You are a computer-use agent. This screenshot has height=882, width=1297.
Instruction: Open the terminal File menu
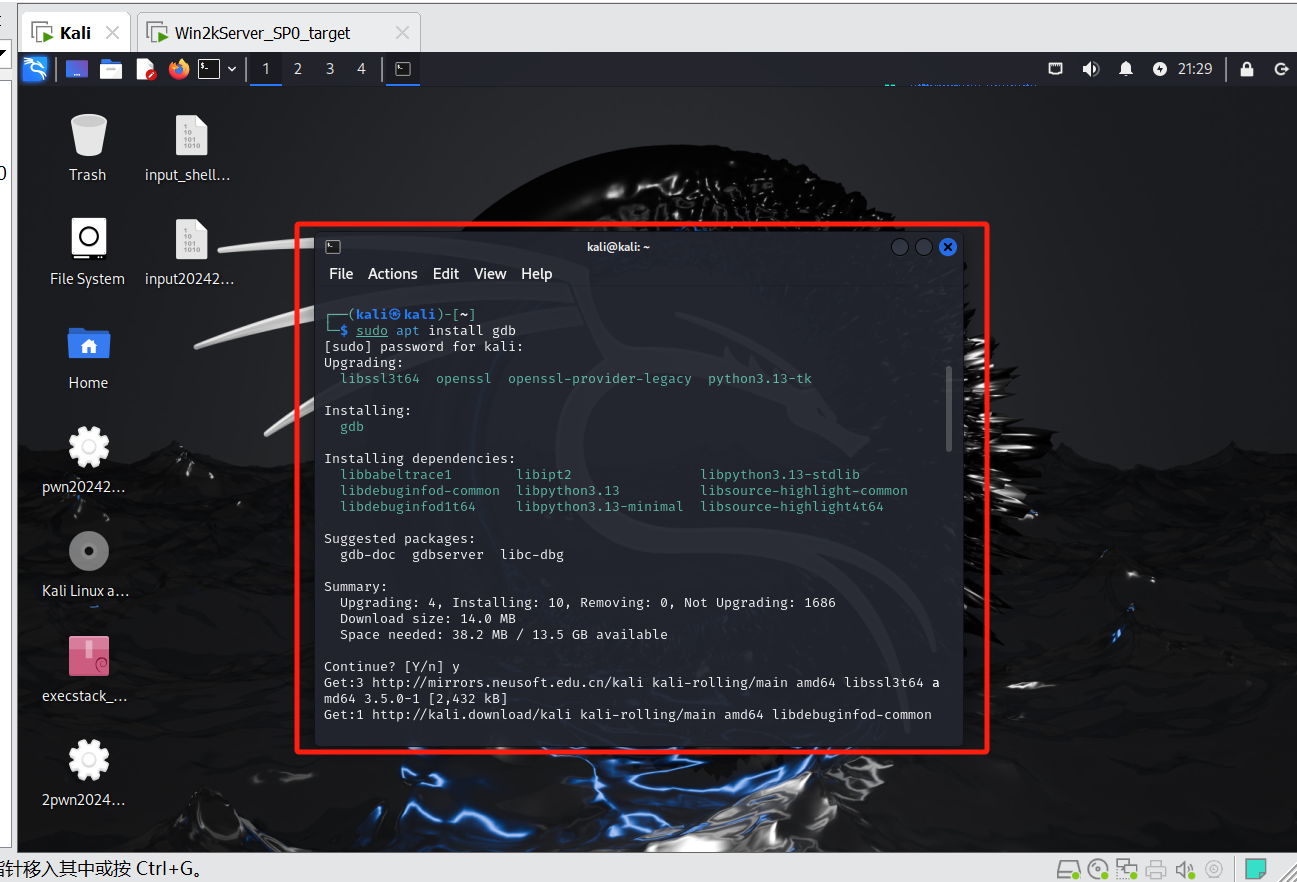point(341,274)
